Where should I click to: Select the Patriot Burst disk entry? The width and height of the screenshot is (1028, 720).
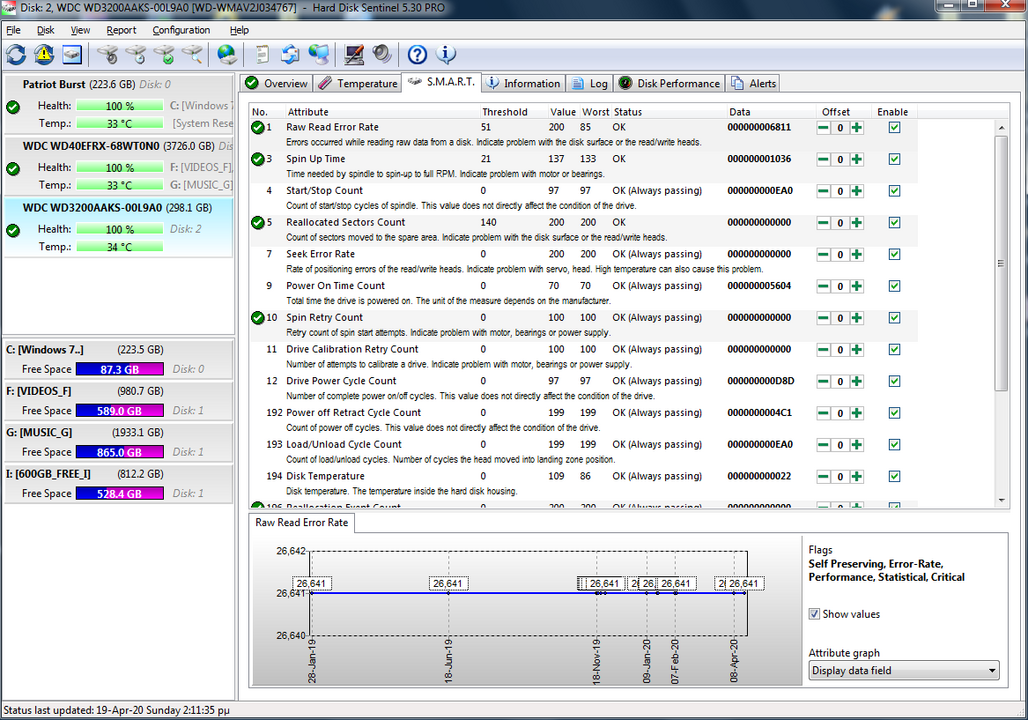119,105
